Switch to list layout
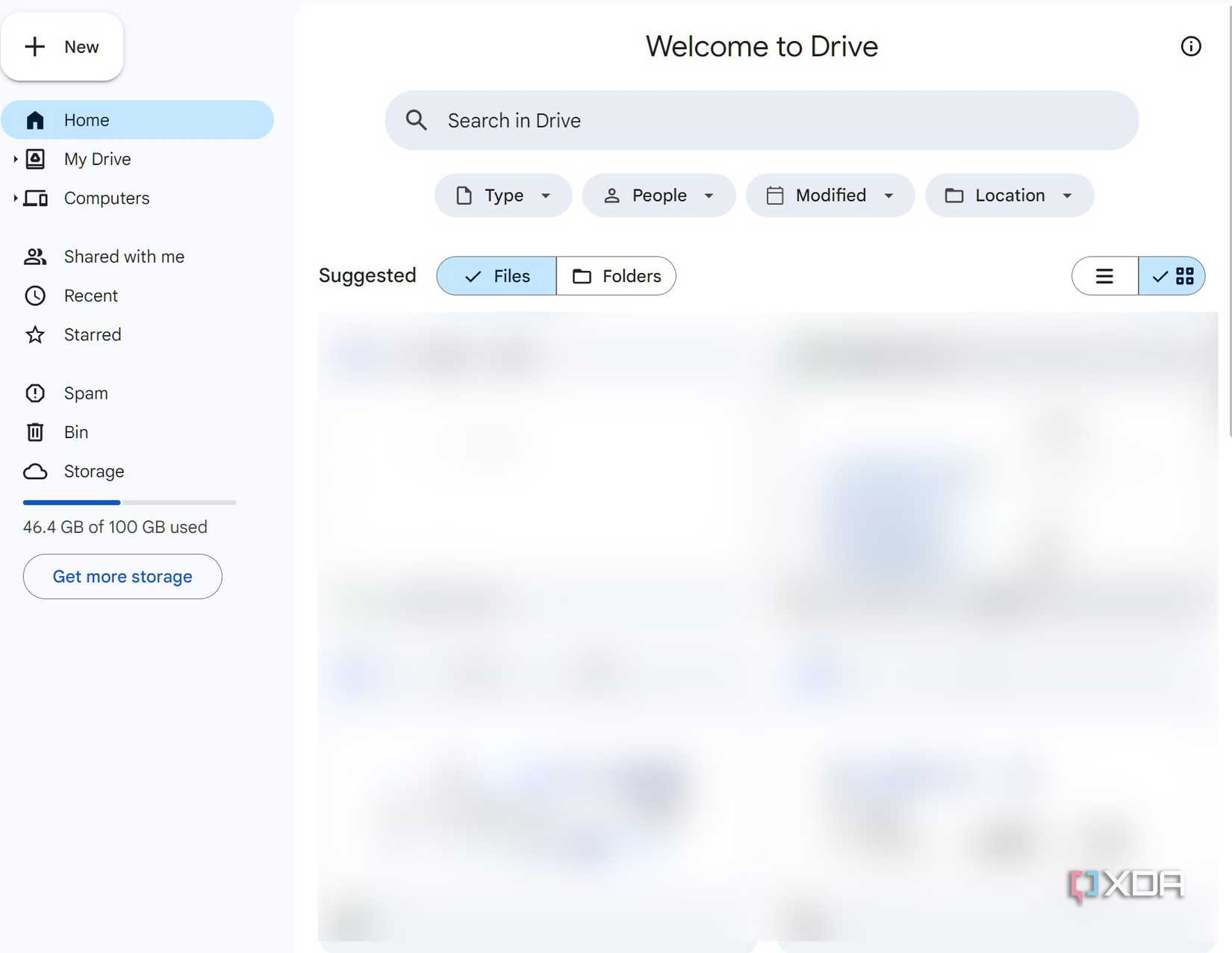1232x953 pixels. (x=1105, y=276)
